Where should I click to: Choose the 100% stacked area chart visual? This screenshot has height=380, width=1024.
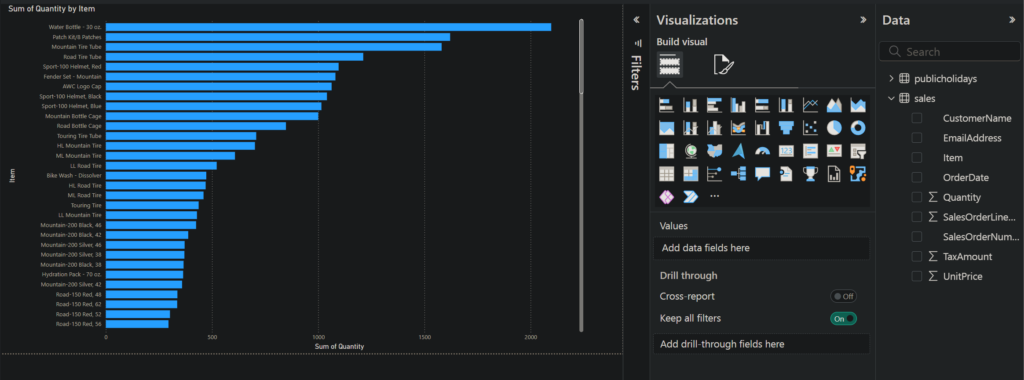click(666, 128)
